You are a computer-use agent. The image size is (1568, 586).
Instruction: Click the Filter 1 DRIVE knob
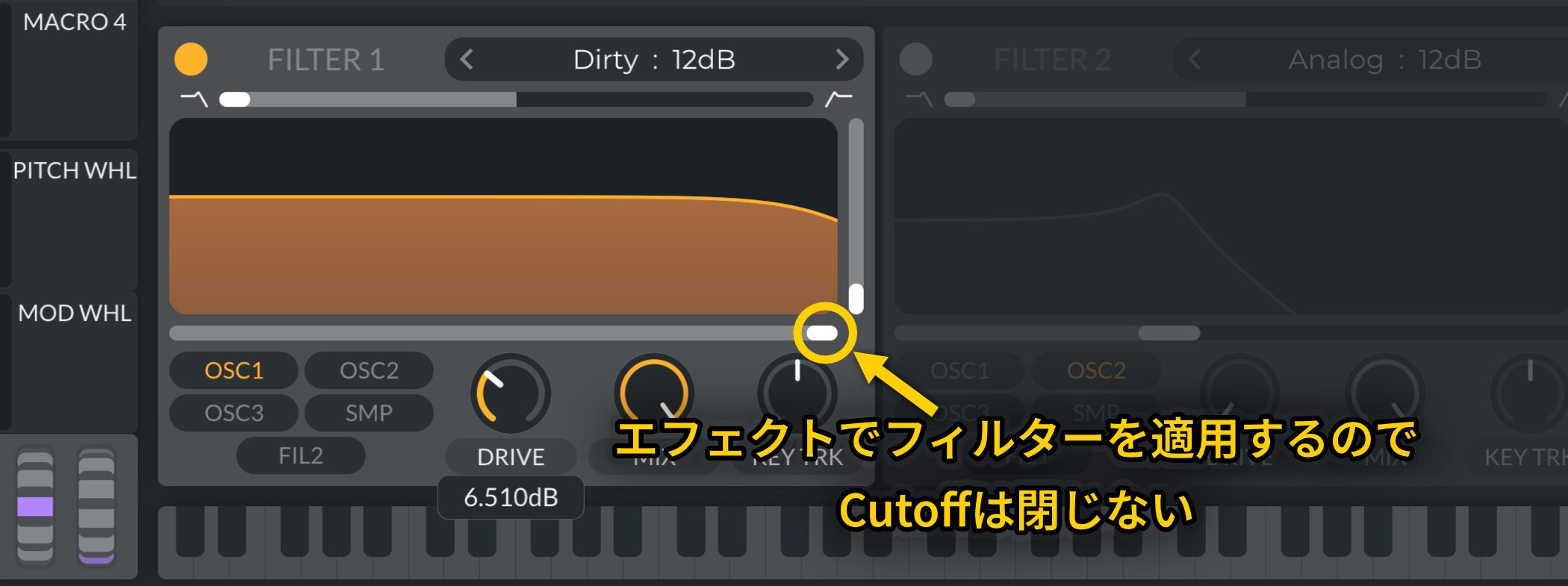click(511, 393)
